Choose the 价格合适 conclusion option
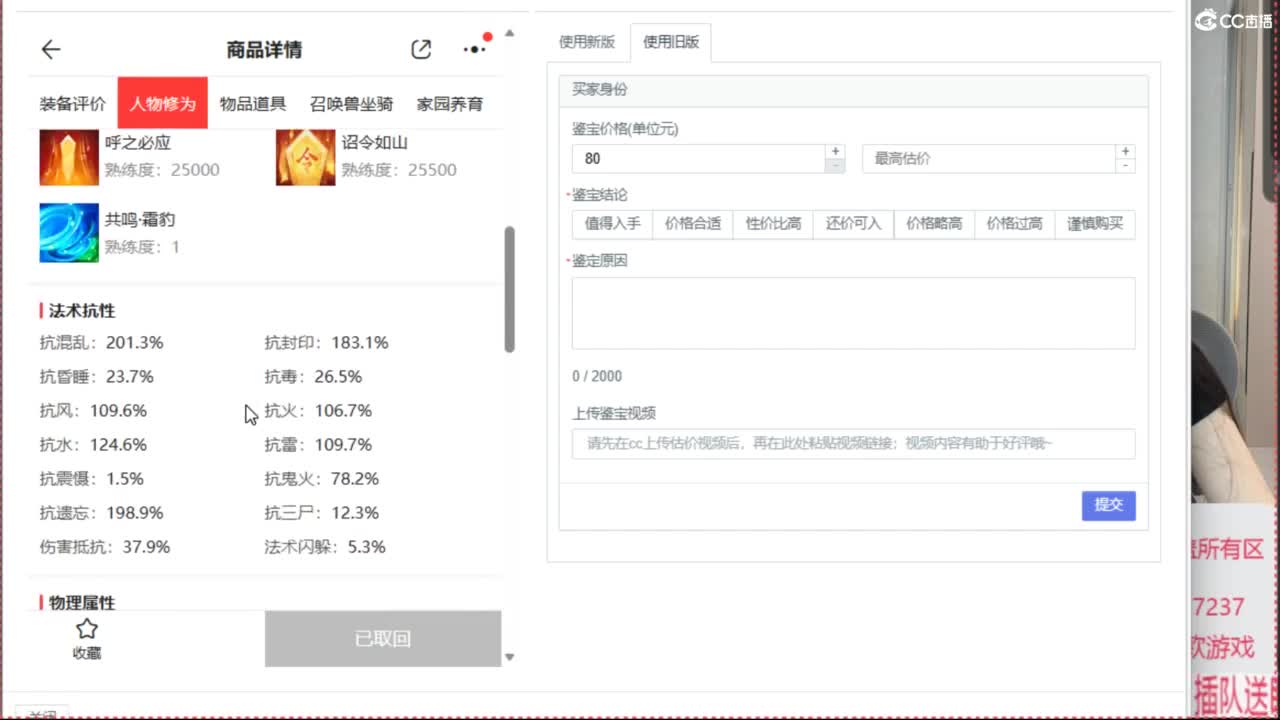The height and width of the screenshot is (720, 1280). point(693,224)
